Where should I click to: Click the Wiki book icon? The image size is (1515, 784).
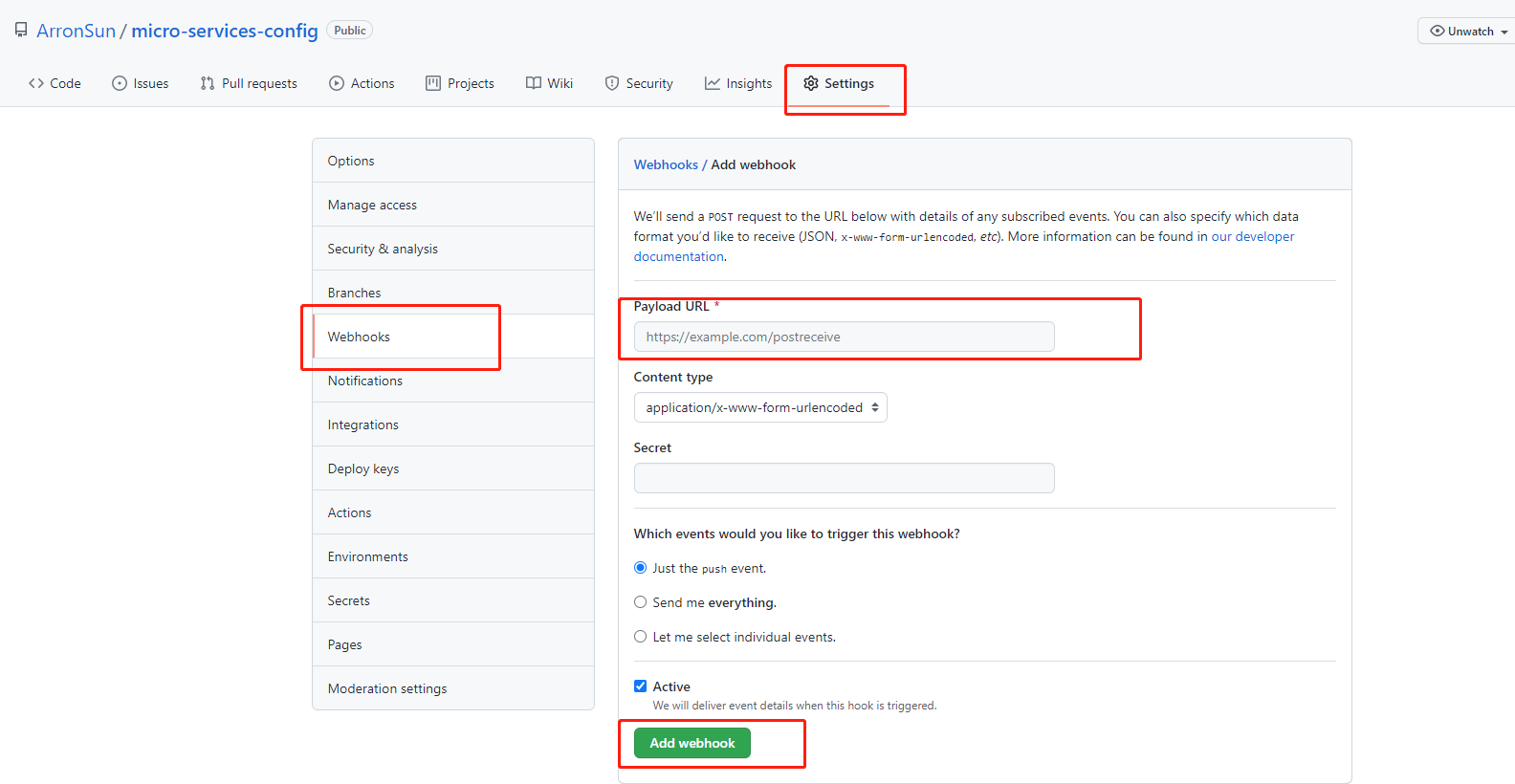coord(534,83)
